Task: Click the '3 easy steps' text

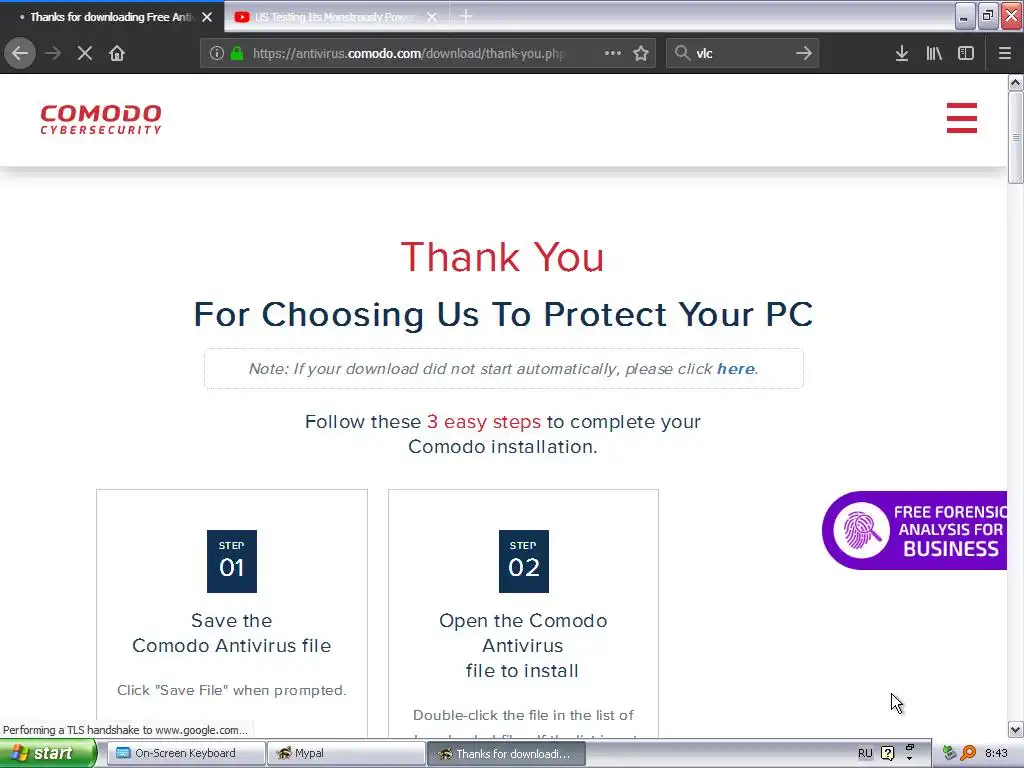Action: click(x=484, y=422)
